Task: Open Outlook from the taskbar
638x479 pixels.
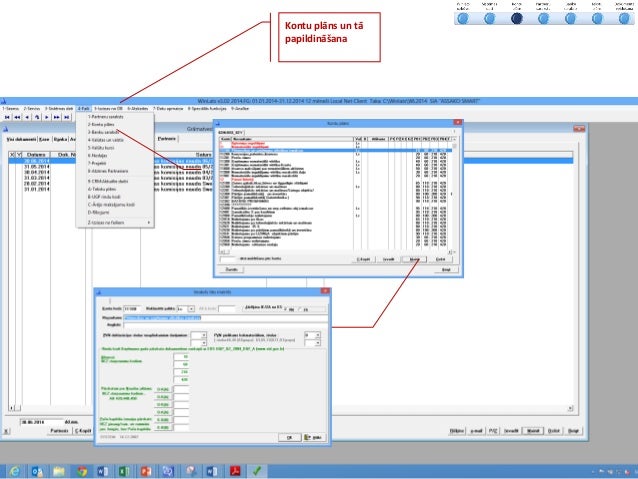Action: pyautogui.click(x=37, y=471)
